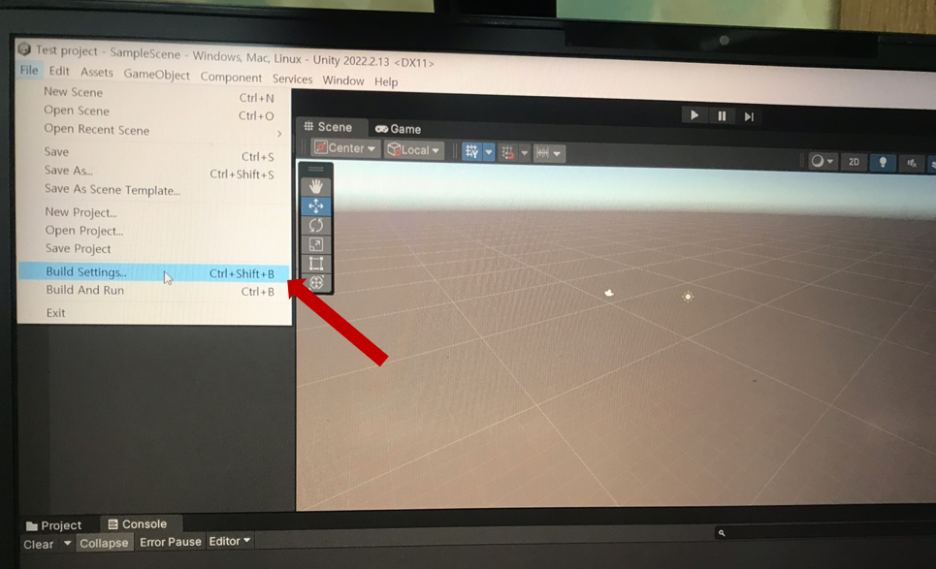Choose Open Project... menu entry
Screen dimensions: 936x569
[154, 230]
